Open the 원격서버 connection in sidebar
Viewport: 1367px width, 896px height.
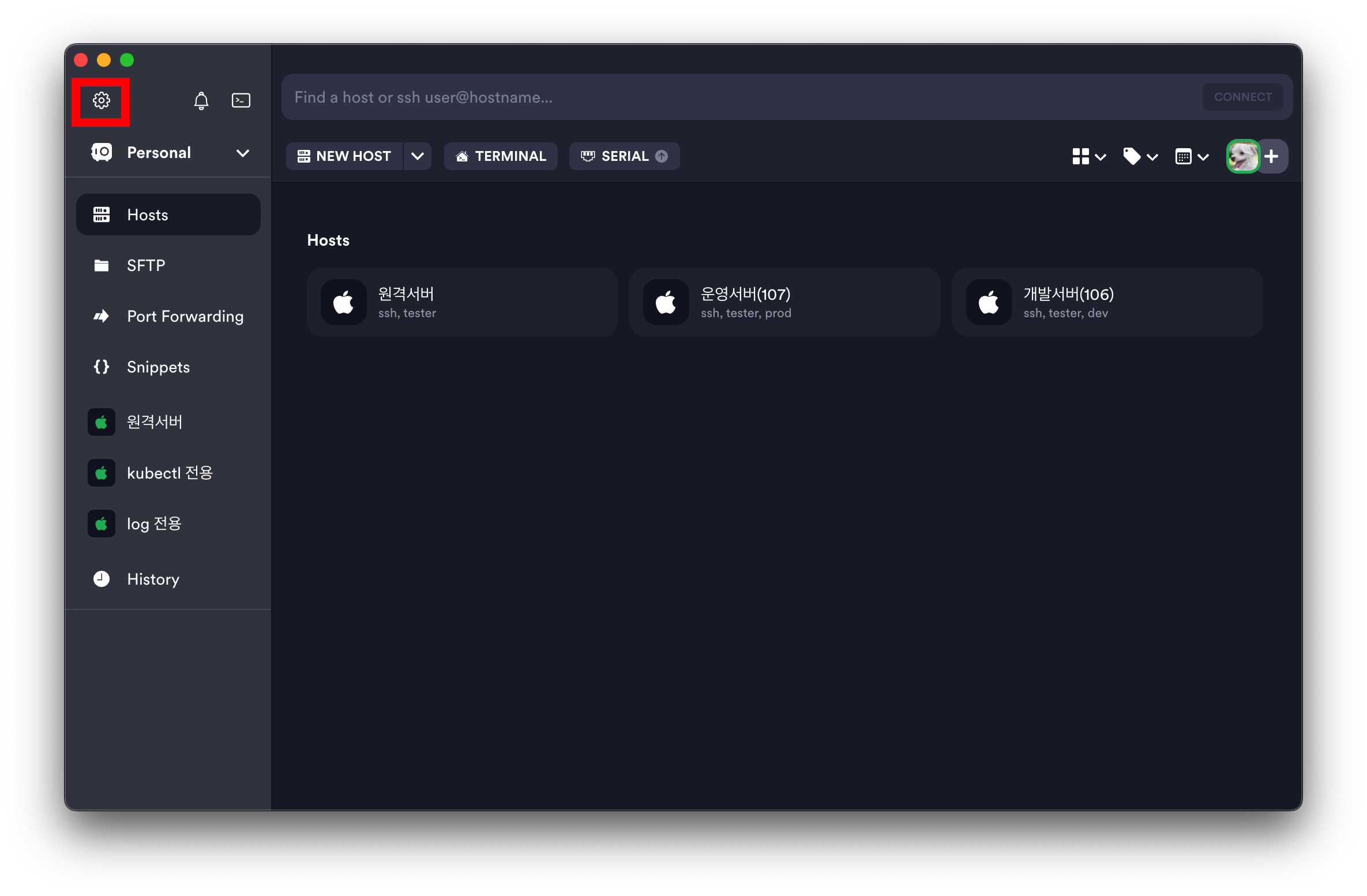click(x=155, y=422)
